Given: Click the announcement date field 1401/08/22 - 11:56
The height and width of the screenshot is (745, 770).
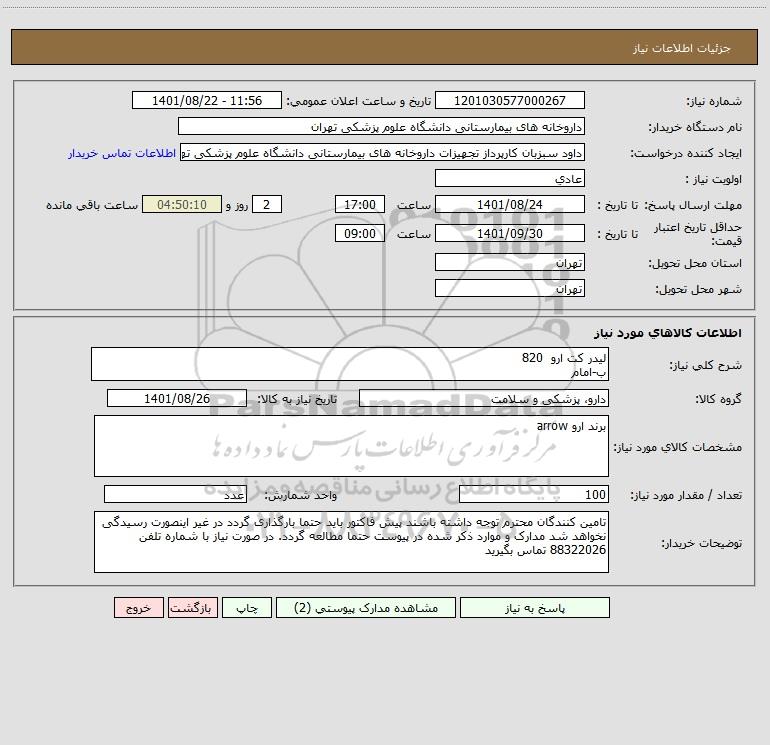Looking at the screenshot, I should click(x=207, y=100).
